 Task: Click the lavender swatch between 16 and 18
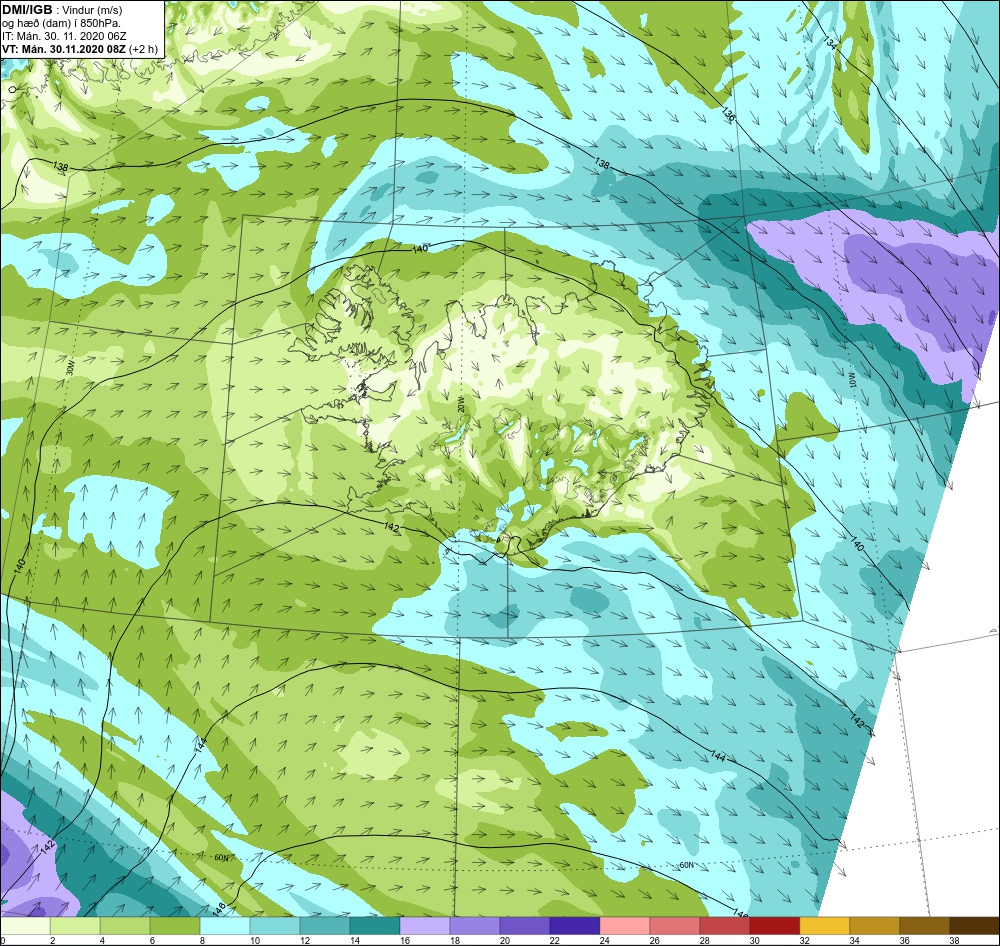pos(425,926)
